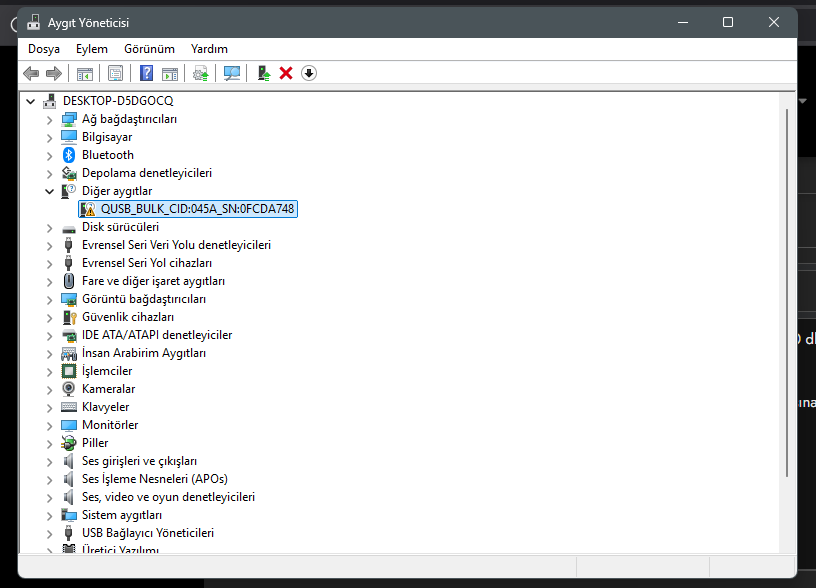Click the Forward arrow toolbar icon

click(54, 73)
